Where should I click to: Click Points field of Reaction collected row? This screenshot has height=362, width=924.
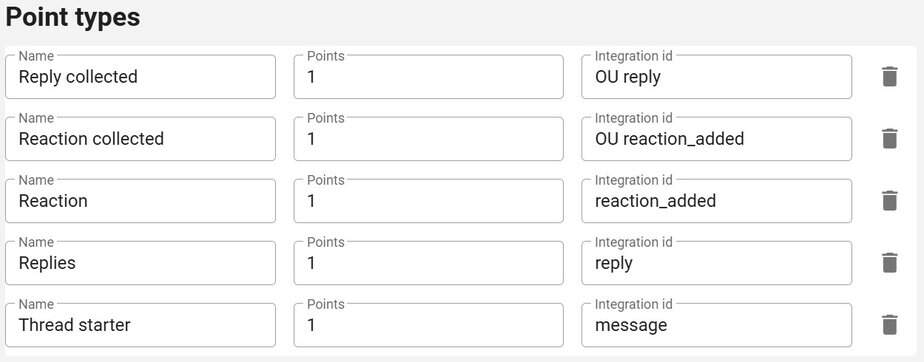pos(428,139)
